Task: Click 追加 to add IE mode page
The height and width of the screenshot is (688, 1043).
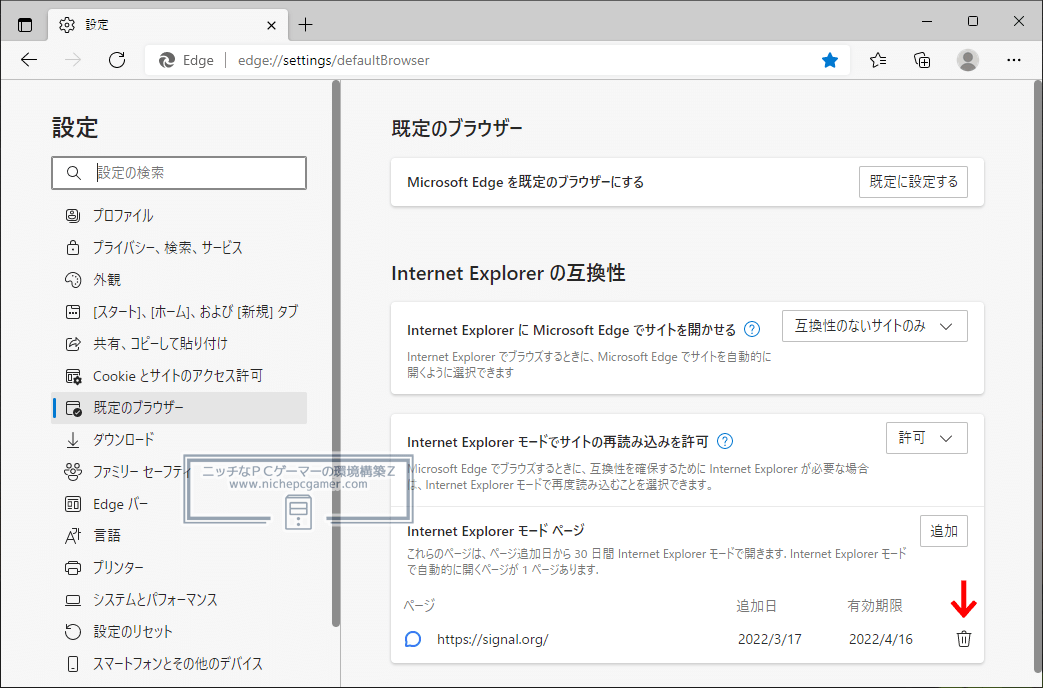Action: click(x=943, y=531)
